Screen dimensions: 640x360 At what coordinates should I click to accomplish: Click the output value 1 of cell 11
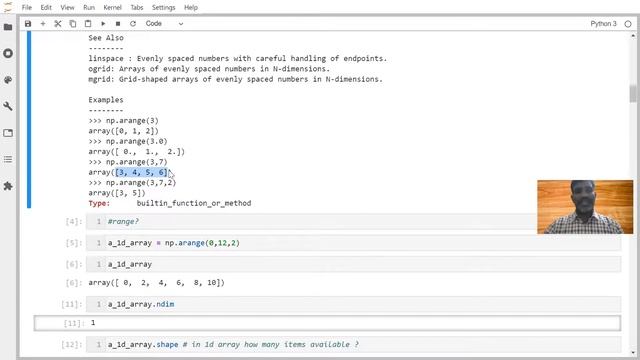click(93, 323)
